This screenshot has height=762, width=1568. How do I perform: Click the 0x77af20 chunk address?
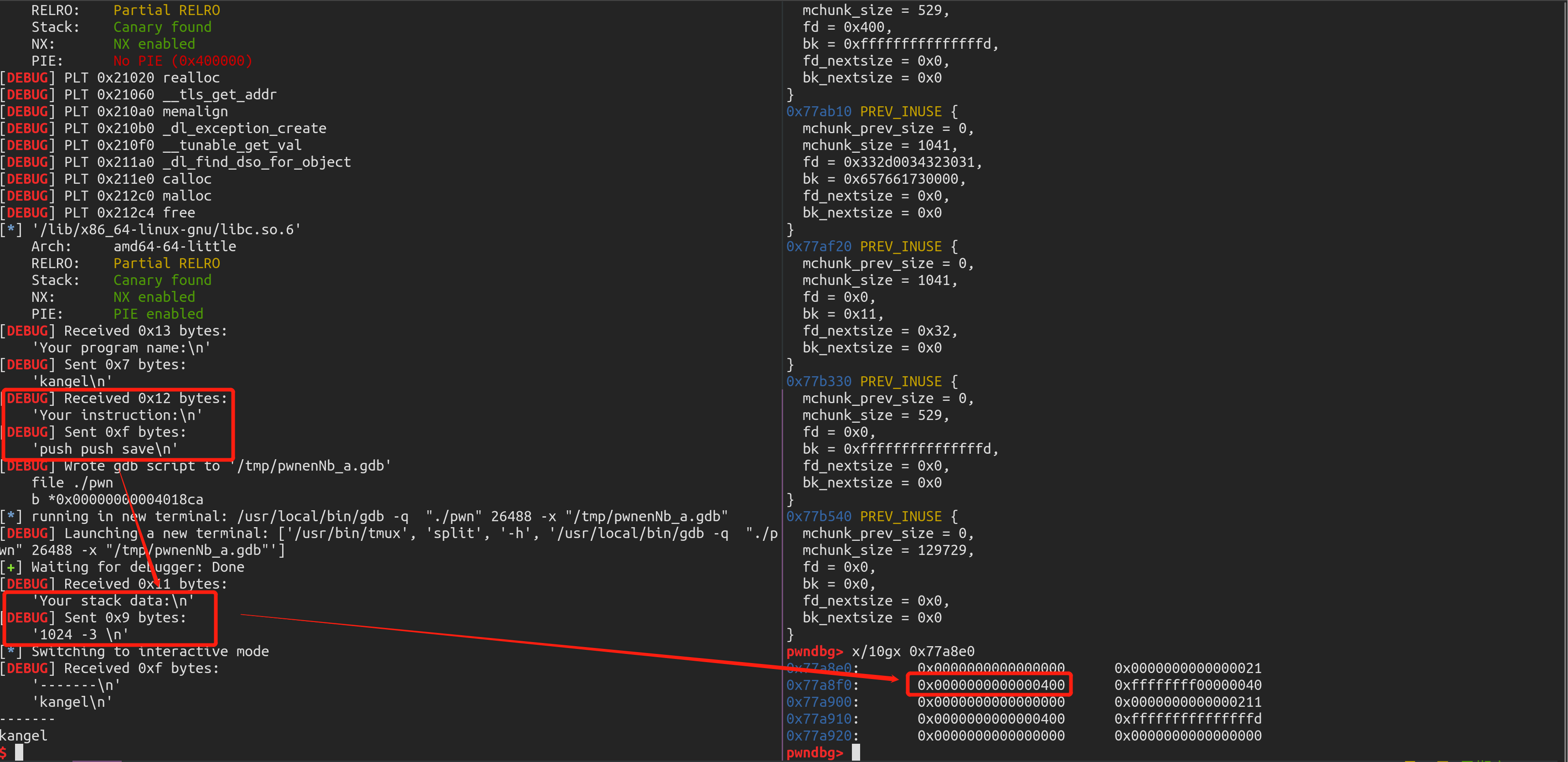click(818, 246)
